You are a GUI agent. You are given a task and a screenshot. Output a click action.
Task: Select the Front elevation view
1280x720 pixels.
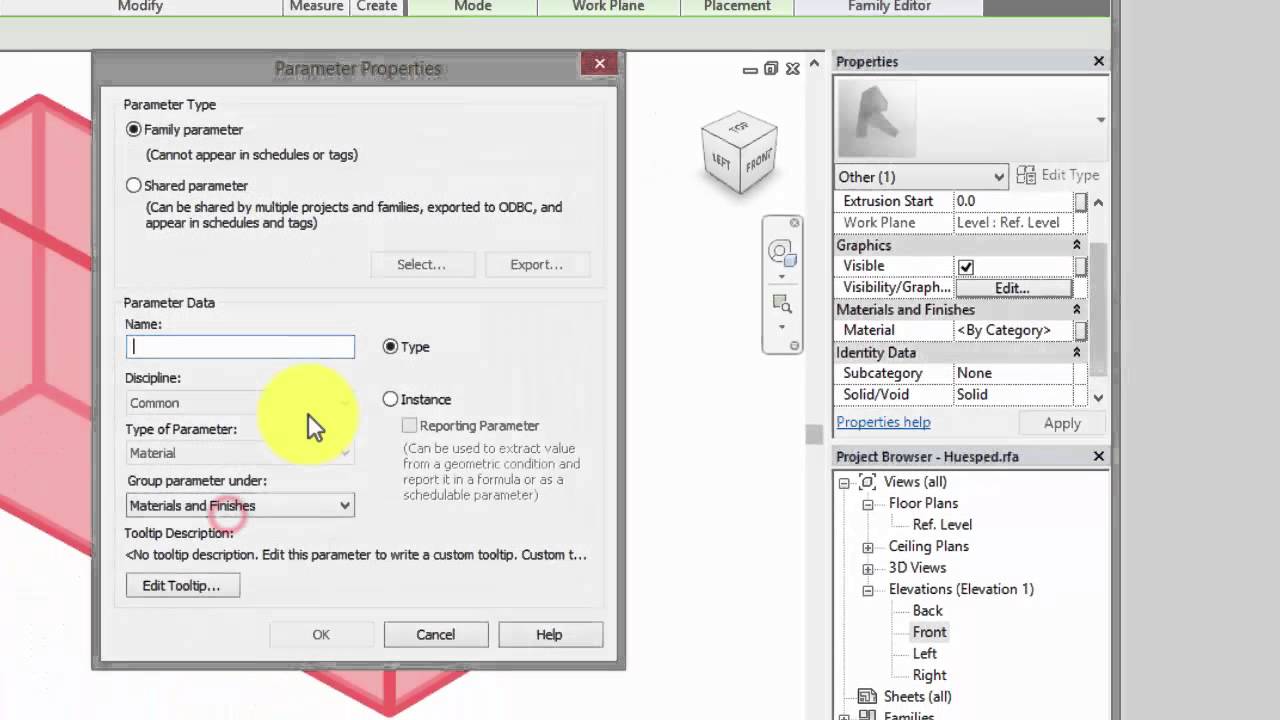coord(929,632)
